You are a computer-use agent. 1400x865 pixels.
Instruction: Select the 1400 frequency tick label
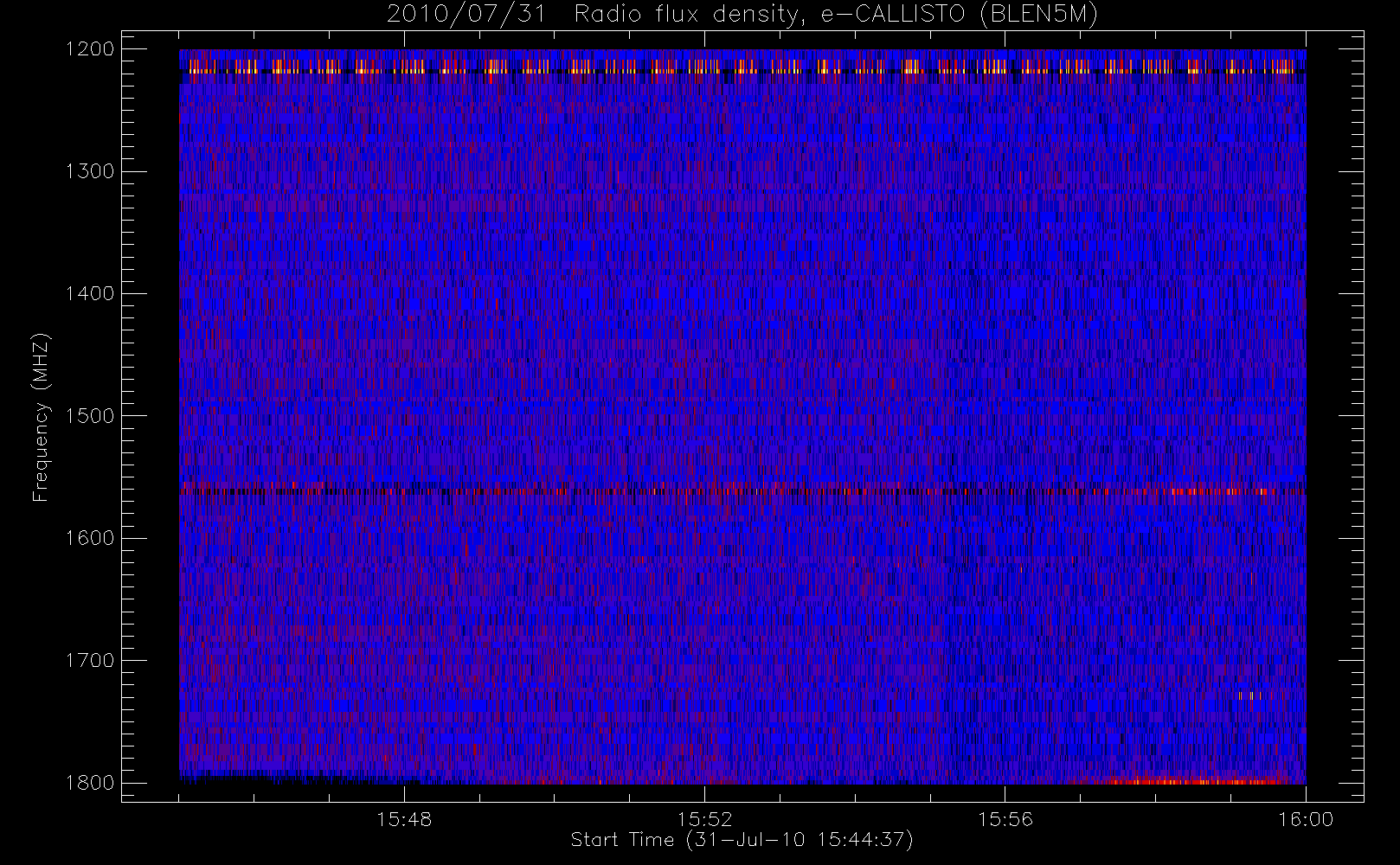coord(90,293)
